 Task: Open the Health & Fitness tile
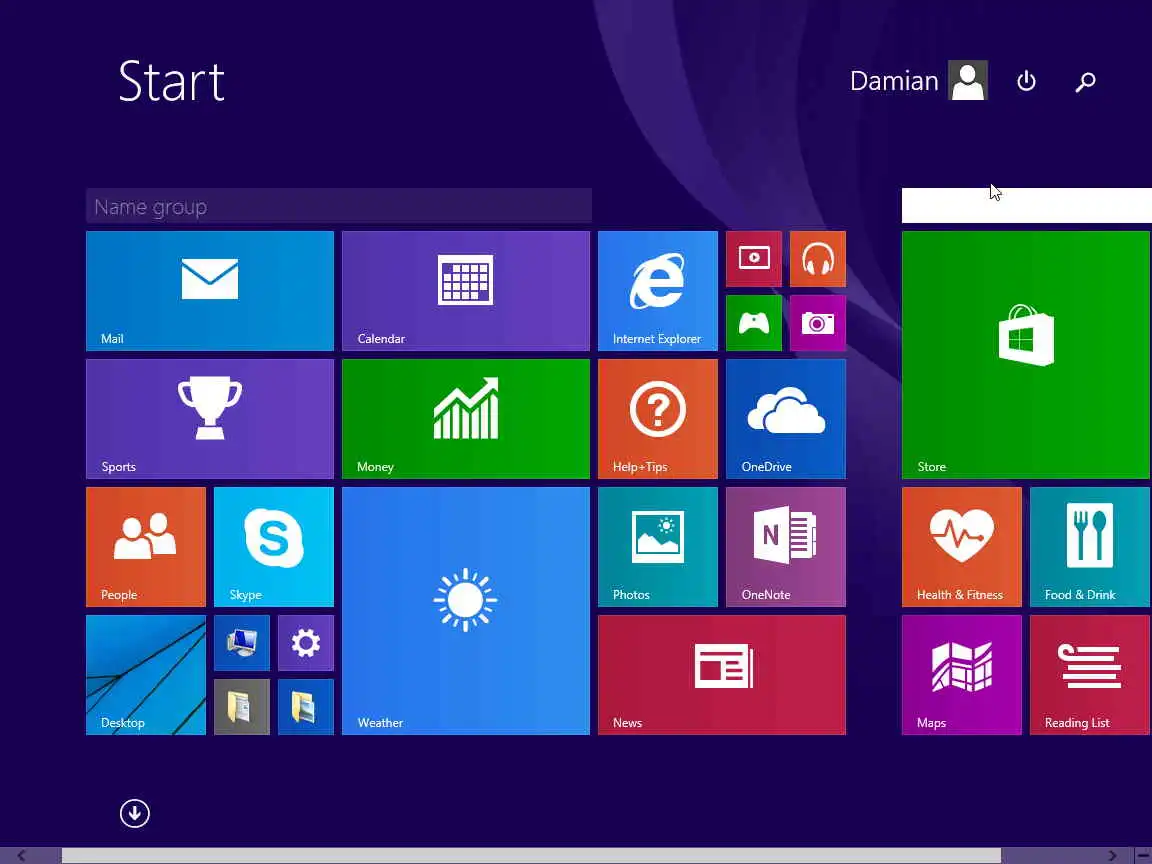962,547
